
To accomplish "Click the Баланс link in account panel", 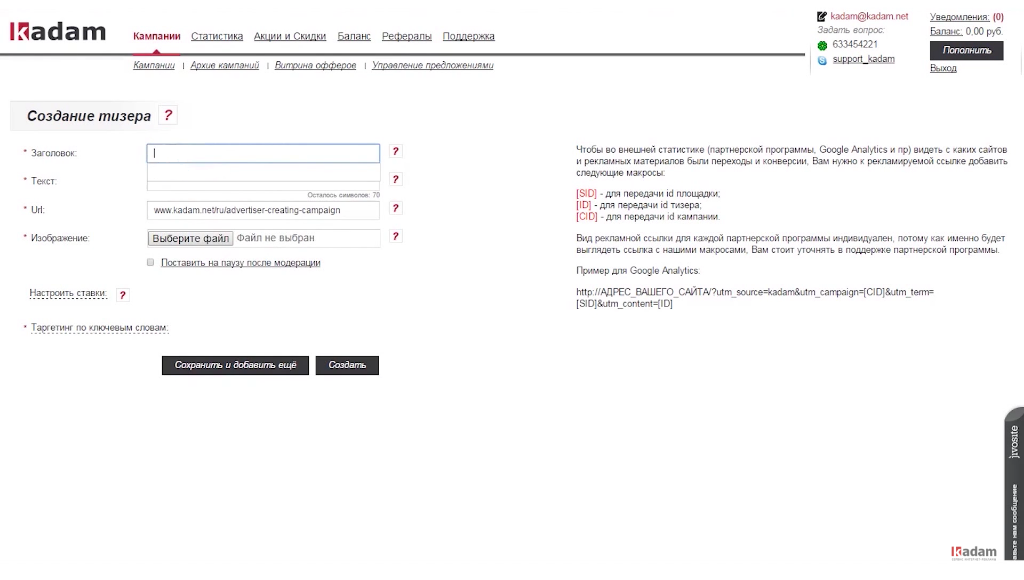I will (946, 31).
